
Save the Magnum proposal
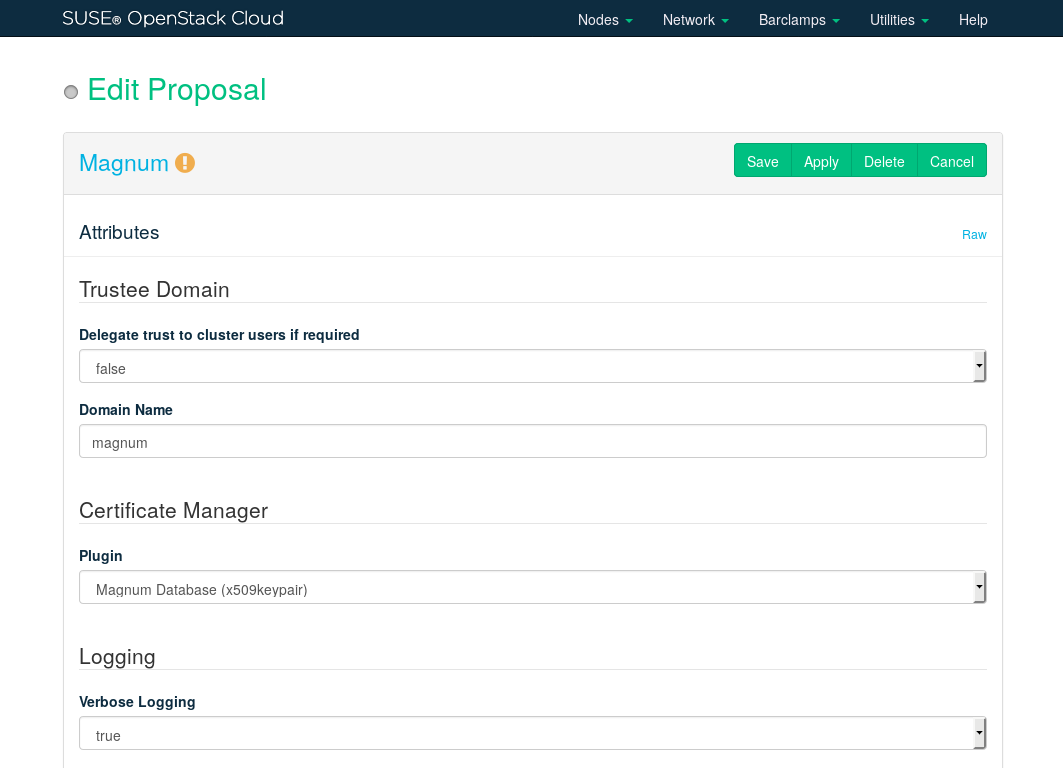[x=762, y=161]
